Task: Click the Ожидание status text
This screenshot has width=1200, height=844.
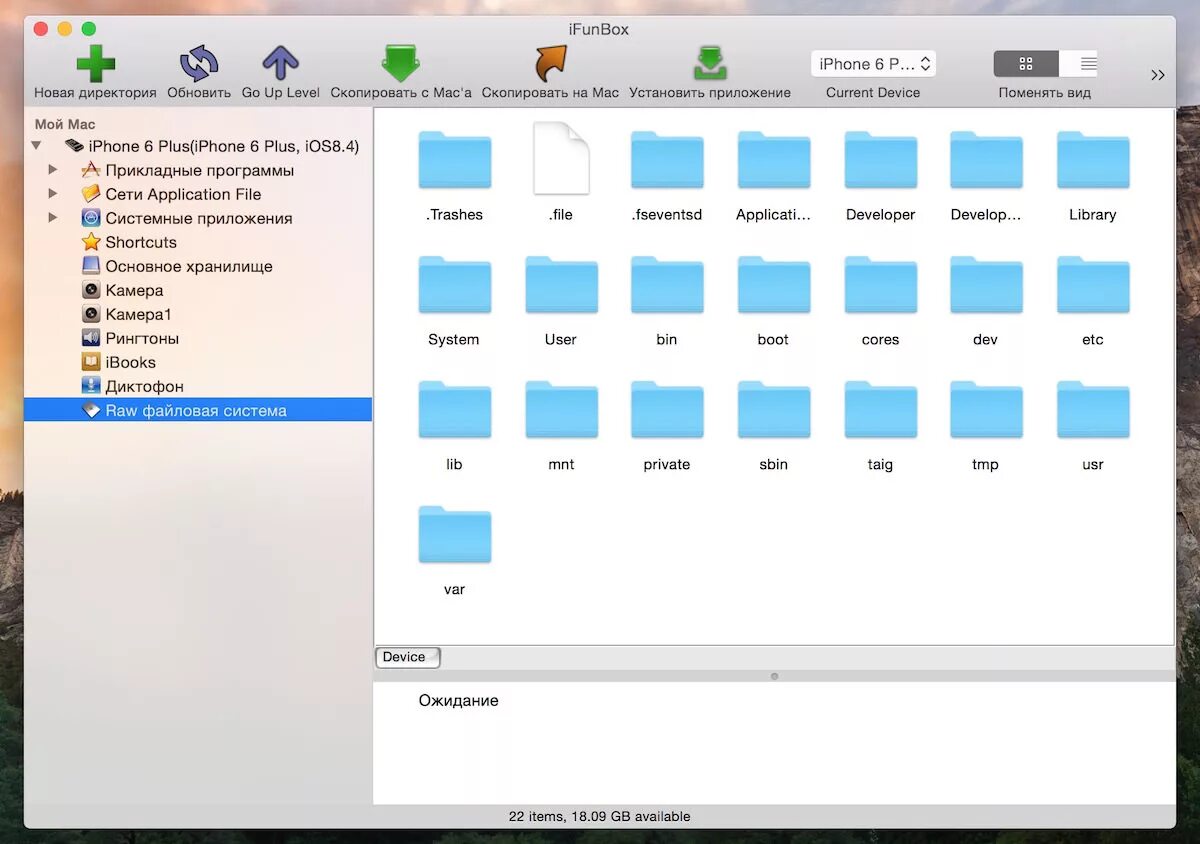Action: (458, 701)
